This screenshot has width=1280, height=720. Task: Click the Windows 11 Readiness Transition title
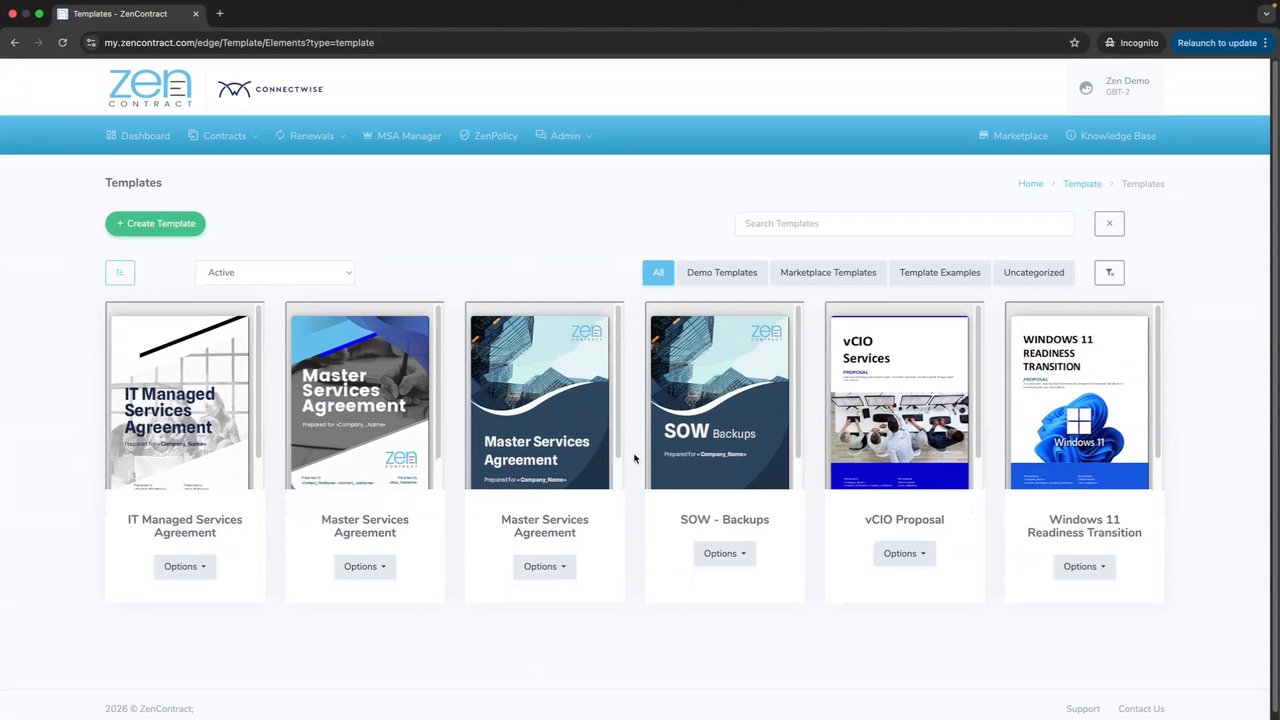1085,526
